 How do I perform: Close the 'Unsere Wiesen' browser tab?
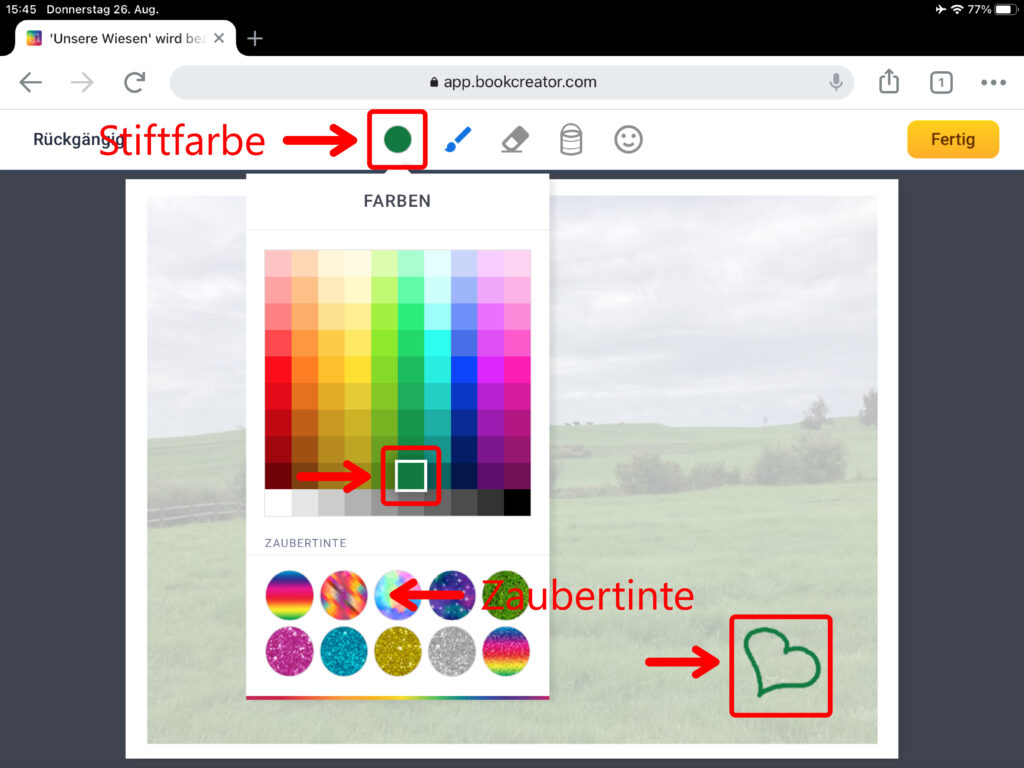coord(219,38)
